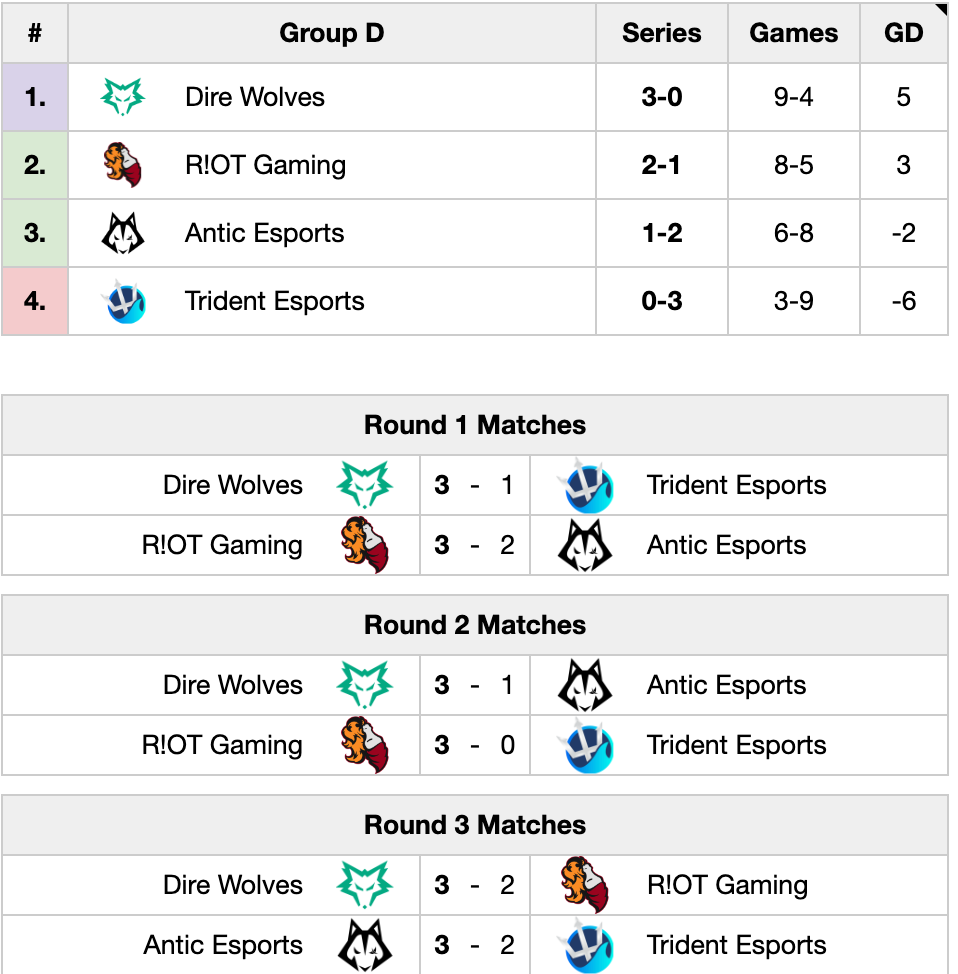Click R!OT Gaming logo in Round 3 match
The width and height of the screenshot is (958, 974).
[x=585, y=885]
